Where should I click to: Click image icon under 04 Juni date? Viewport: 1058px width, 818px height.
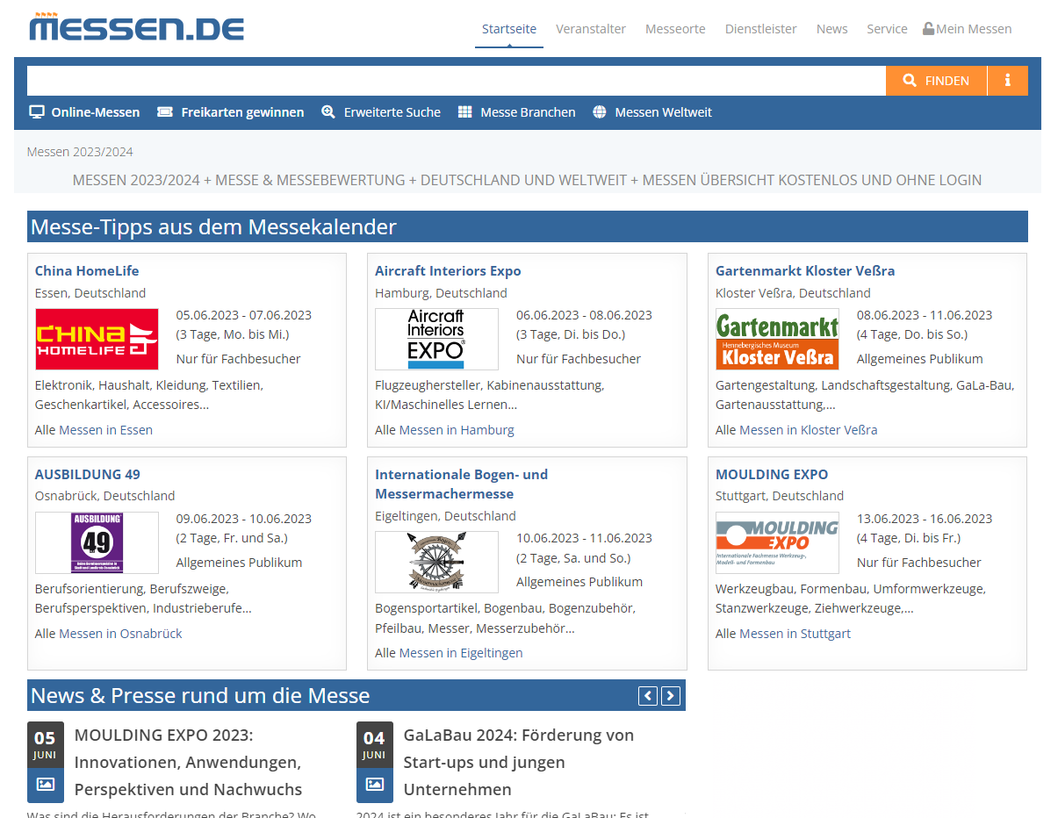click(374, 784)
